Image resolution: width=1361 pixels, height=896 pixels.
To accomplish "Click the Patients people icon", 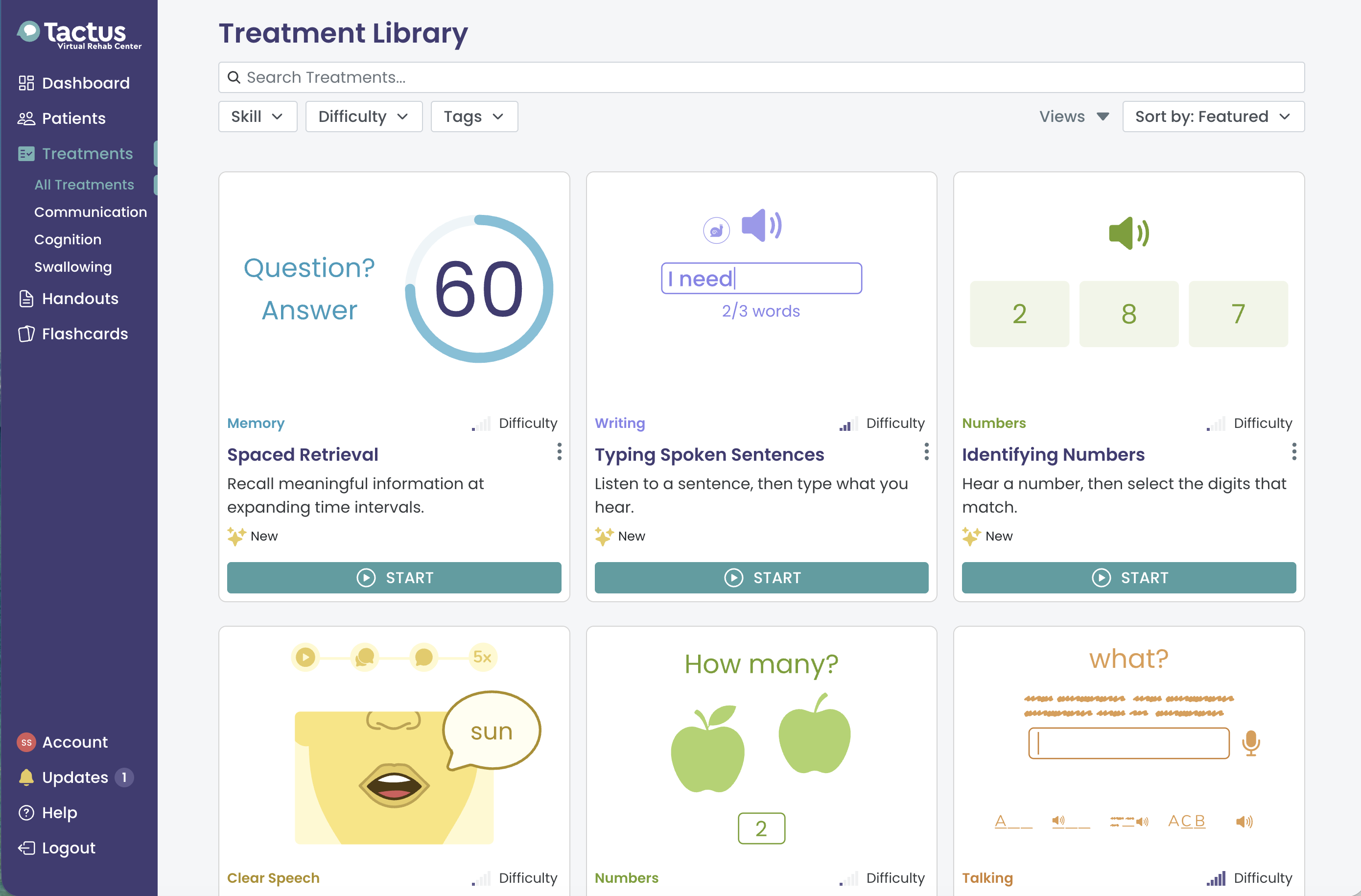I will coord(26,118).
